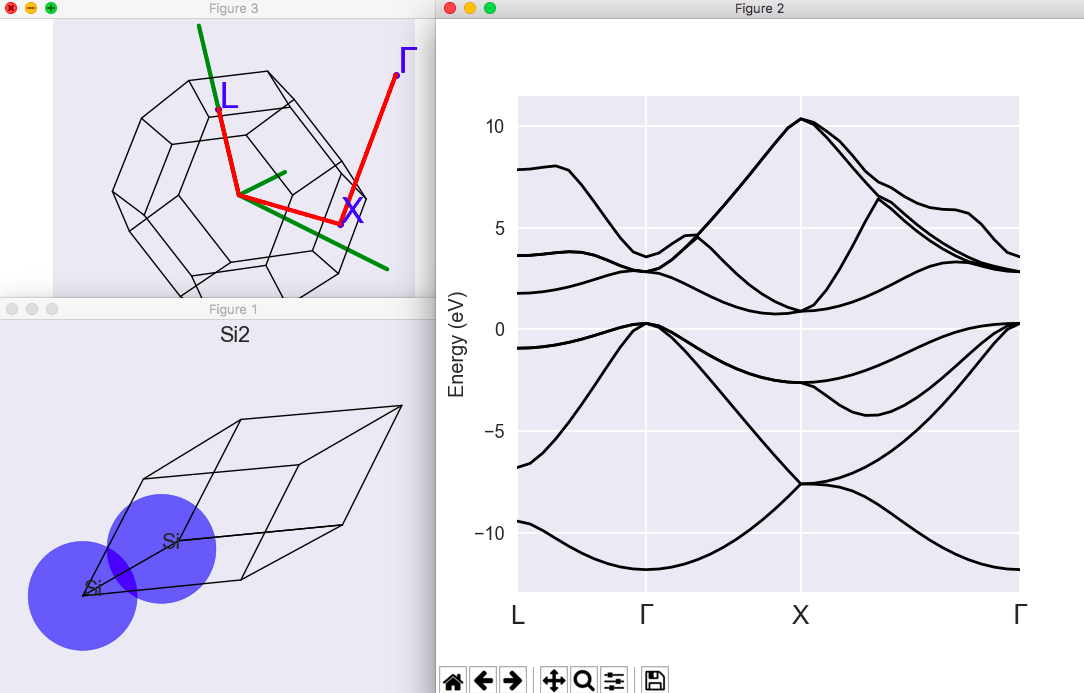Click the L tick label on band plot axis
The height and width of the screenshot is (693, 1084).
coord(518,615)
